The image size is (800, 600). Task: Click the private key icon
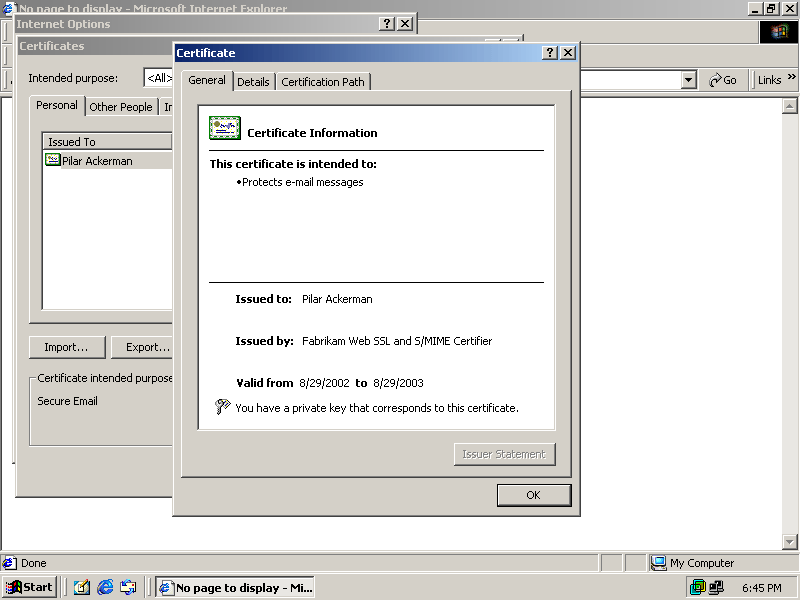[222, 407]
